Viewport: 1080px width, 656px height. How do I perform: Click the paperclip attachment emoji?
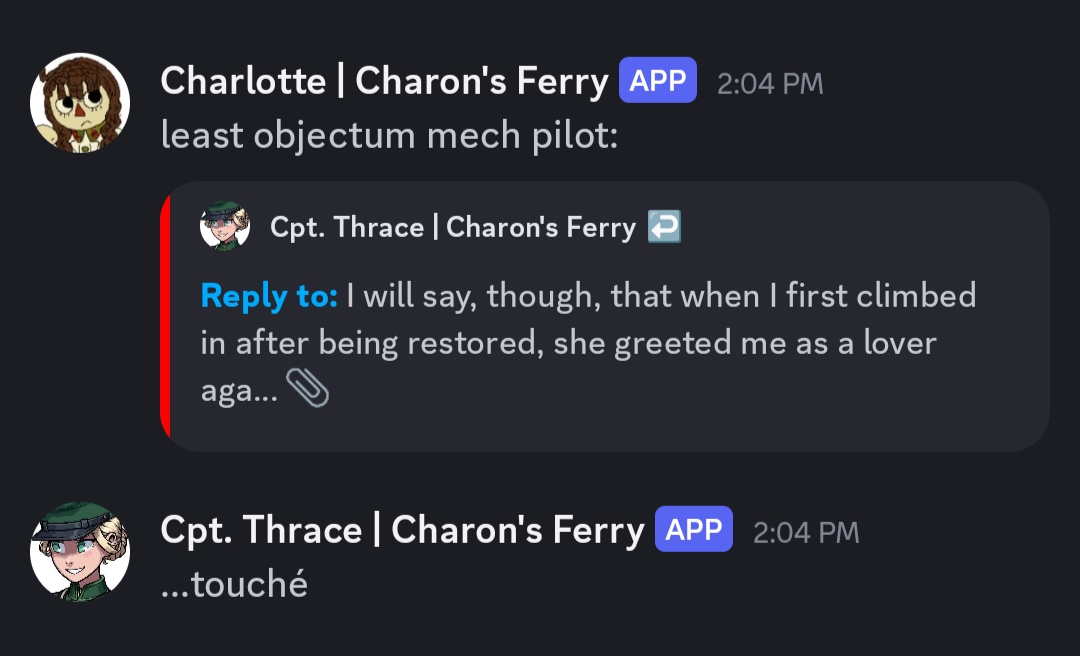(307, 389)
